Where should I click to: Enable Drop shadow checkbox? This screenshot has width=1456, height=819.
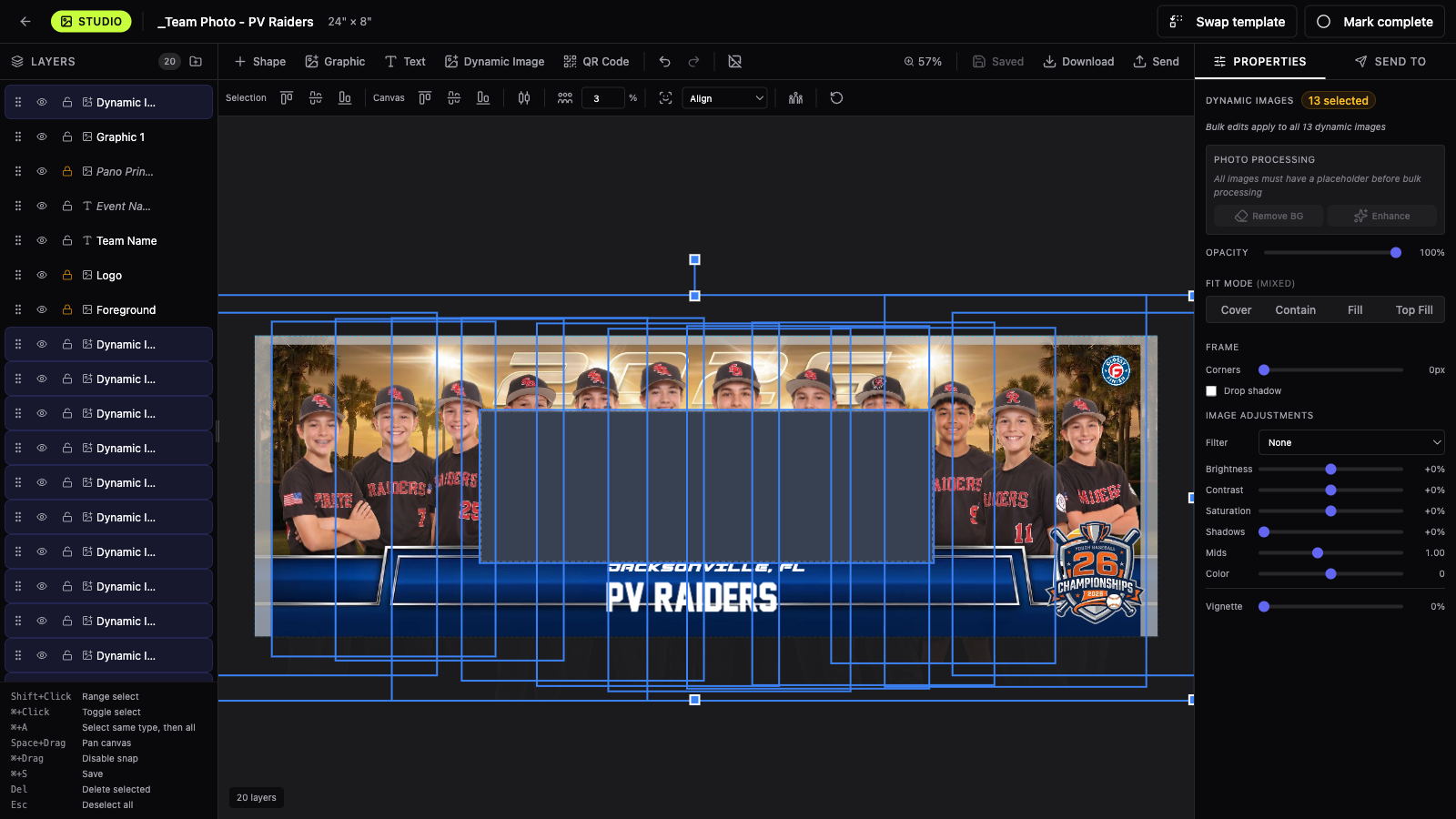(x=1211, y=390)
